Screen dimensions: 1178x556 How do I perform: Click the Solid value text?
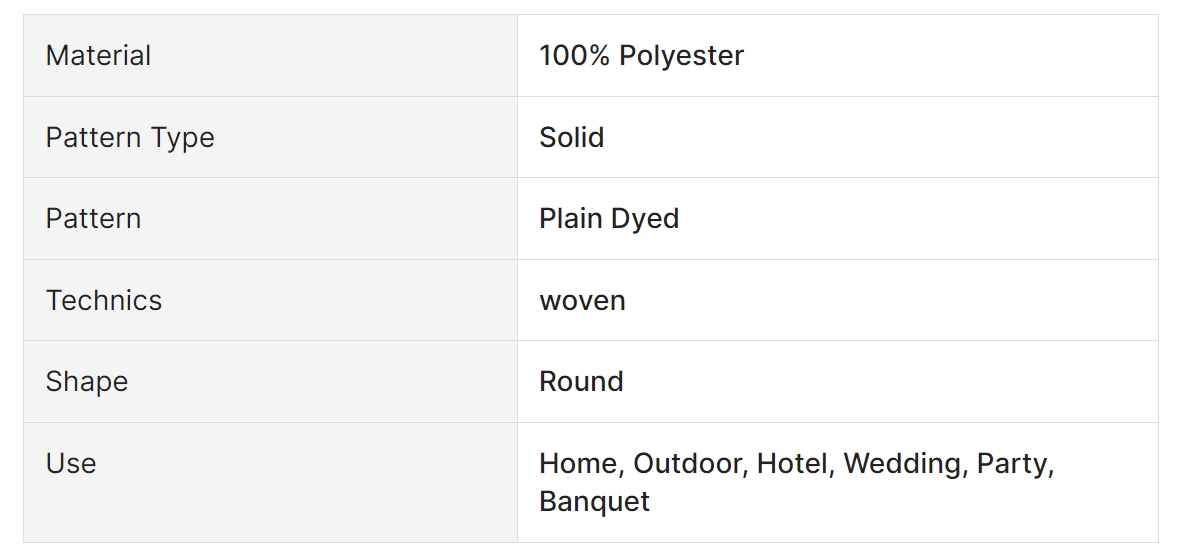(x=571, y=137)
